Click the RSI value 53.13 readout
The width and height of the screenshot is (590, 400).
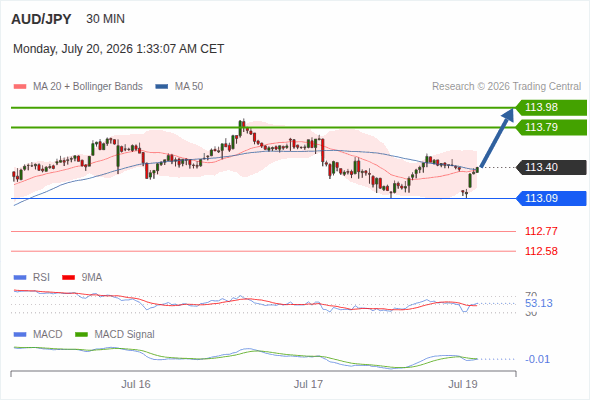tap(539, 303)
